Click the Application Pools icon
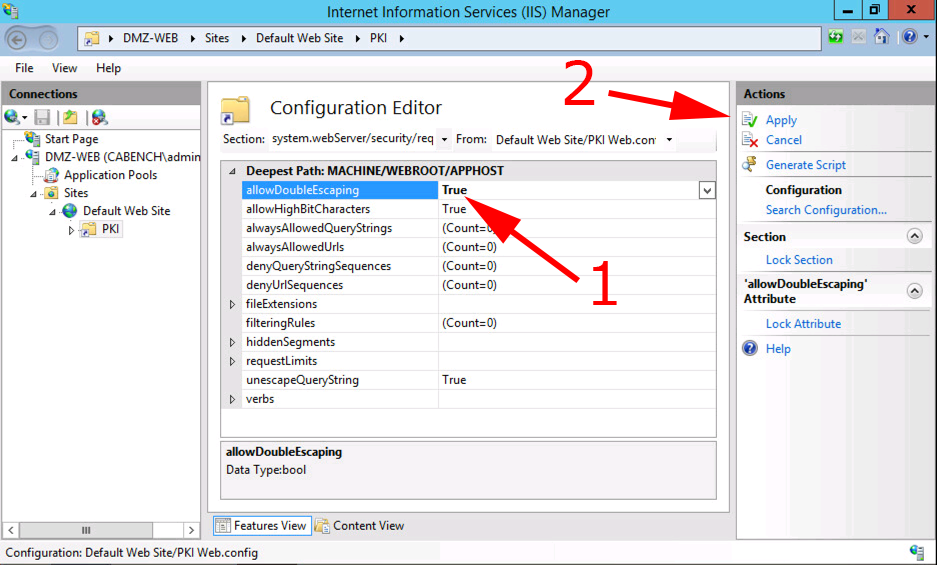This screenshot has height=565, width=937. click(x=52, y=175)
